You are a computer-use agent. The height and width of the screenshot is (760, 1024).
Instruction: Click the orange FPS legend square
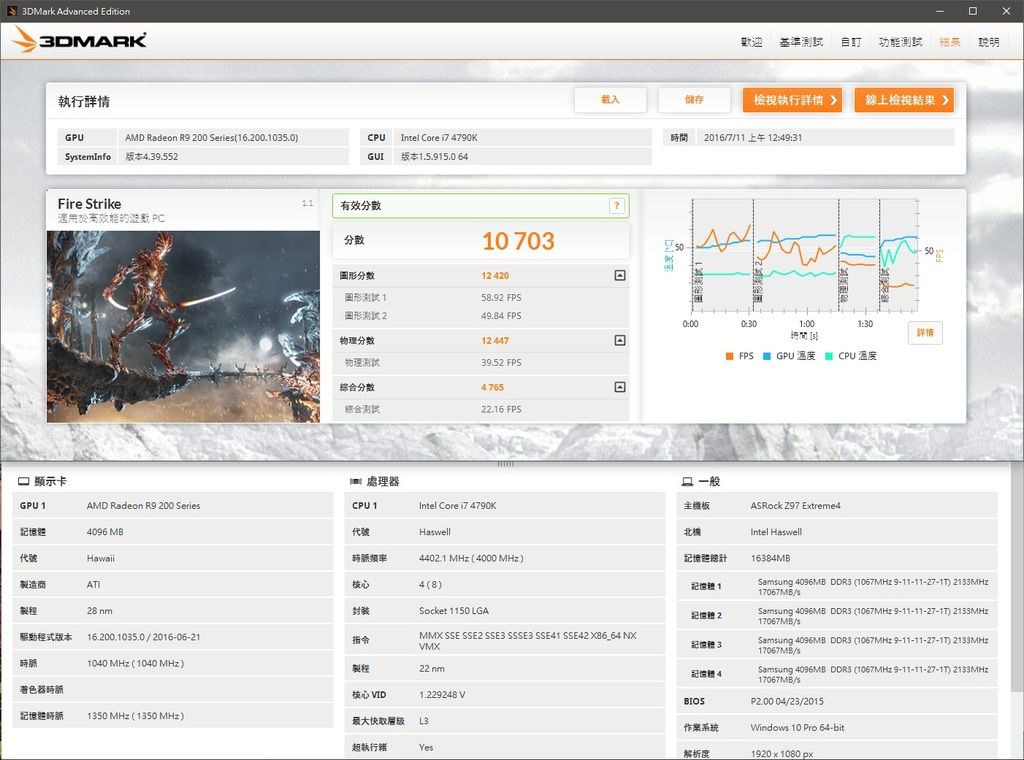pos(729,356)
